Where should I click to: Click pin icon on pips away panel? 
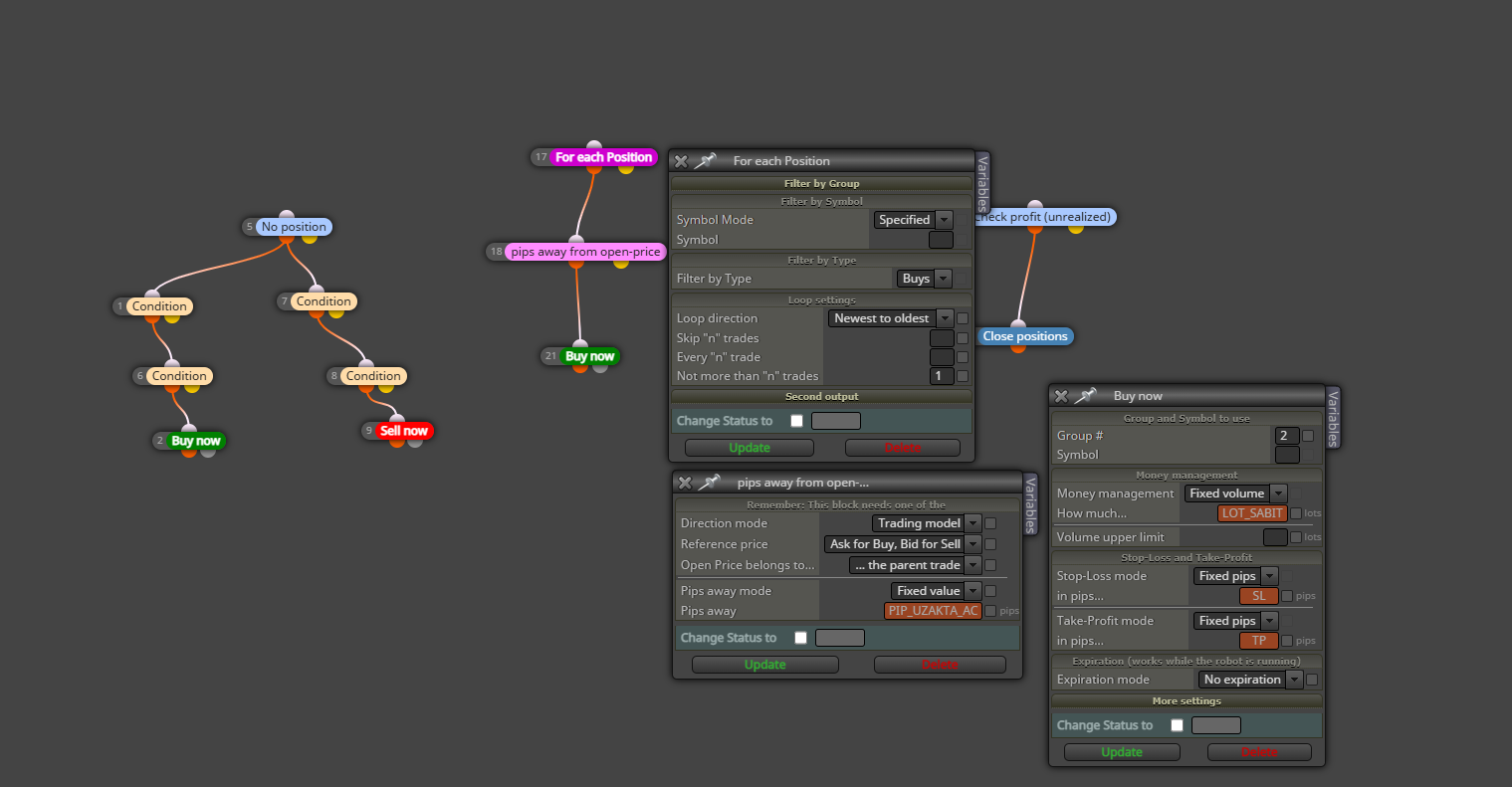coord(709,483)
